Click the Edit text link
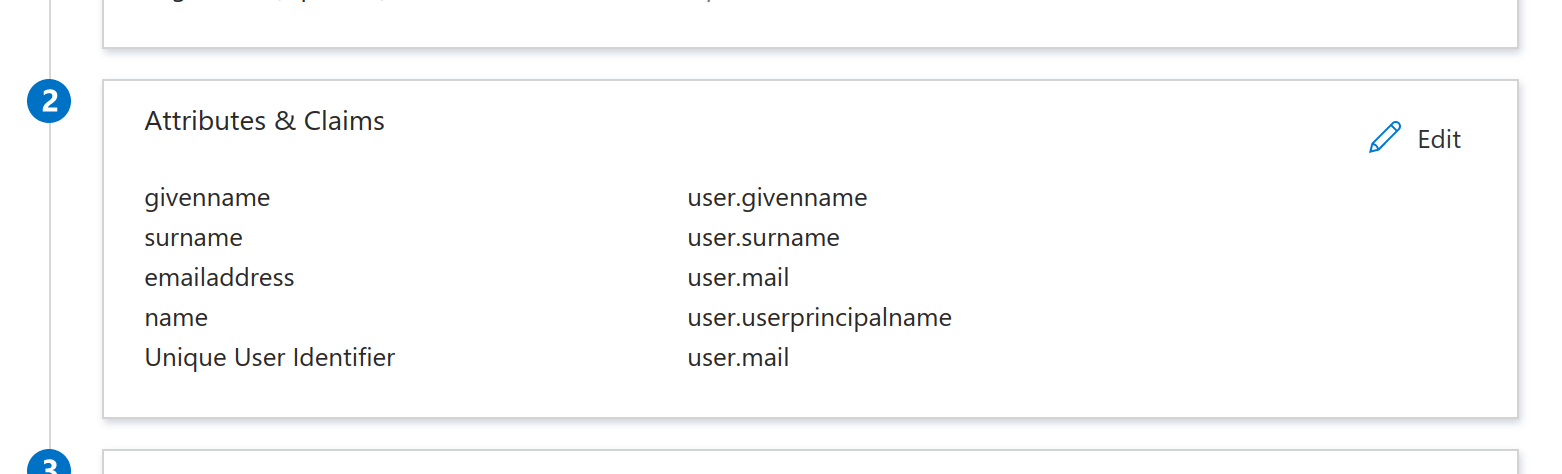1562x474 pixels. pyautogui.click(x=1439, y=139)
